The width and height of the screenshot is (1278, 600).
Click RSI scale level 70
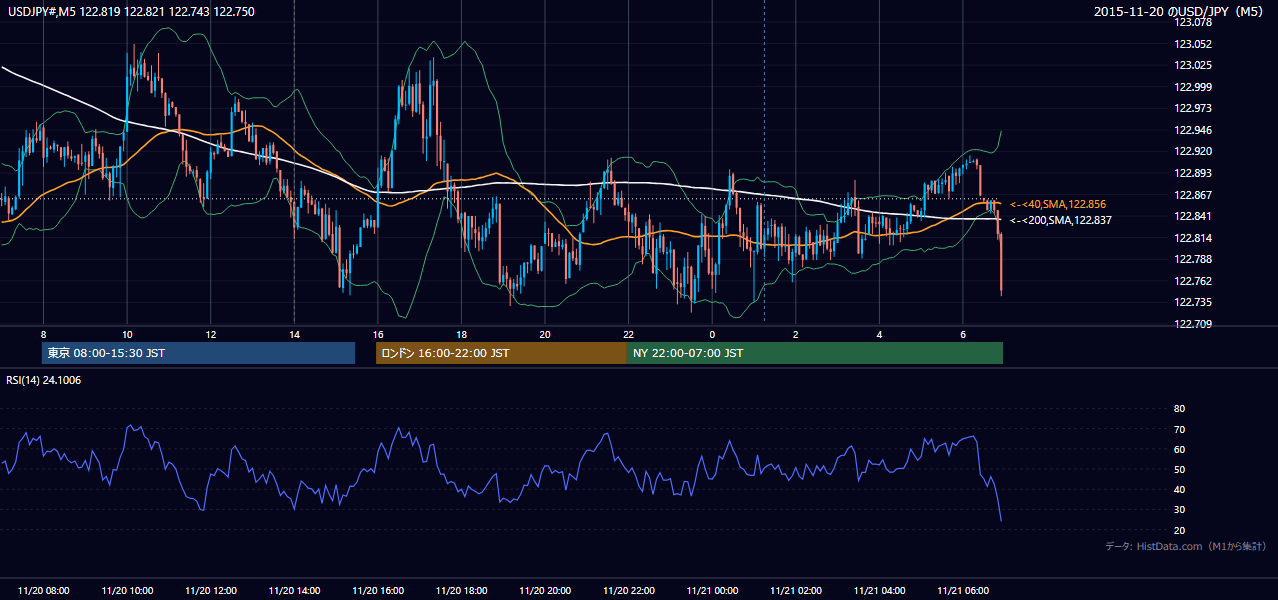(x=1179, y=429)
